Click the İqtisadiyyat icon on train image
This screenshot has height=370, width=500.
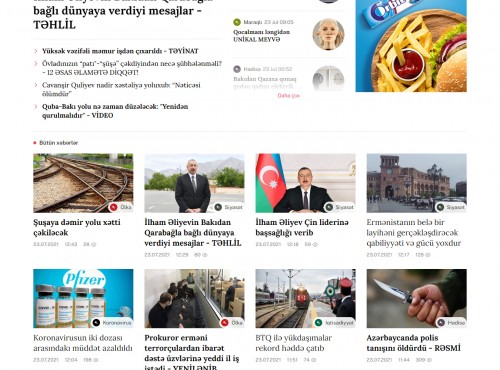(x=319, y=323)
